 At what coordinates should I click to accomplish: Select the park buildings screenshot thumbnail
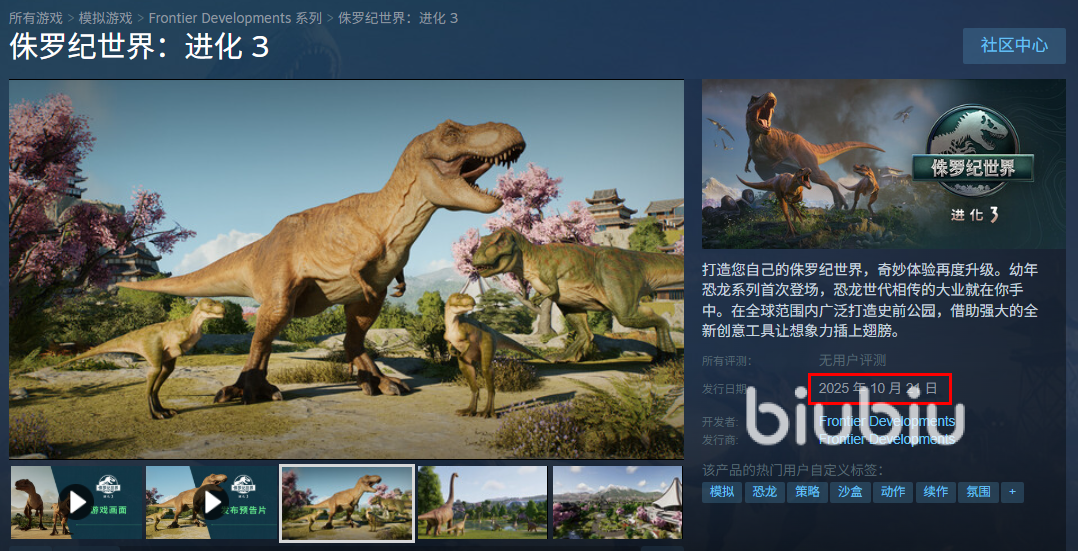[x=617, y=502]
